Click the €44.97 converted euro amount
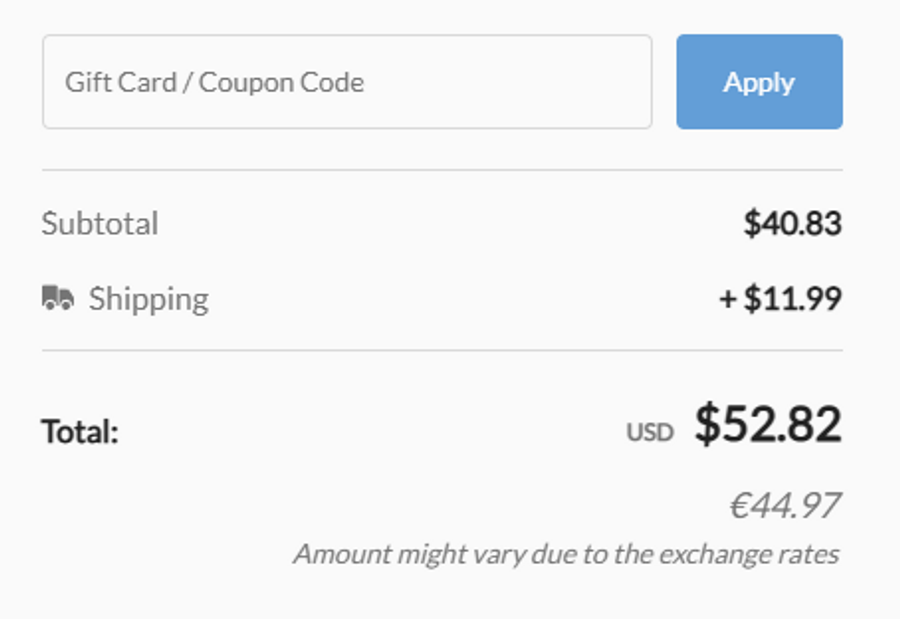The image size is (900, 619). (785, 506)
